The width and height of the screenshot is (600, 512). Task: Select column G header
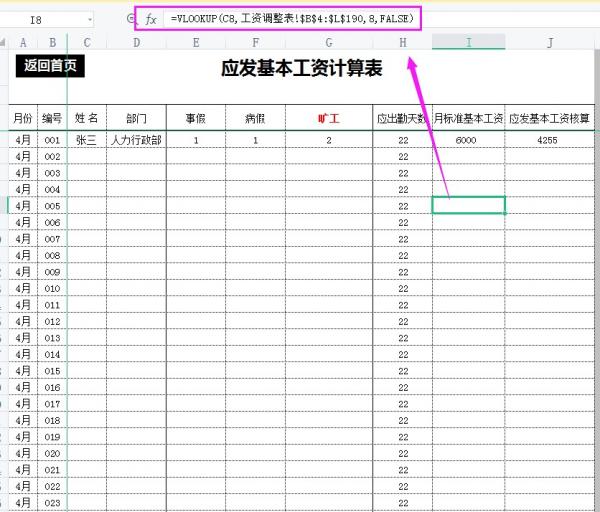[329, 42]
